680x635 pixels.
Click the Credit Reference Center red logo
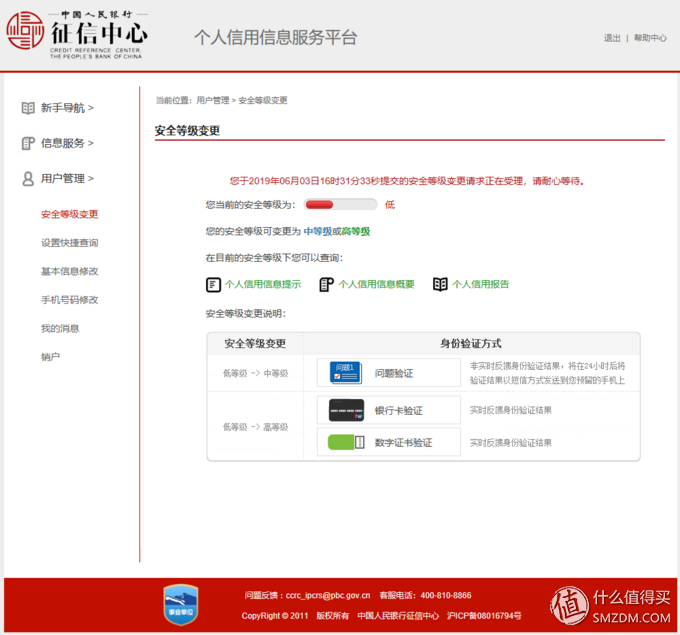[25, 30]
